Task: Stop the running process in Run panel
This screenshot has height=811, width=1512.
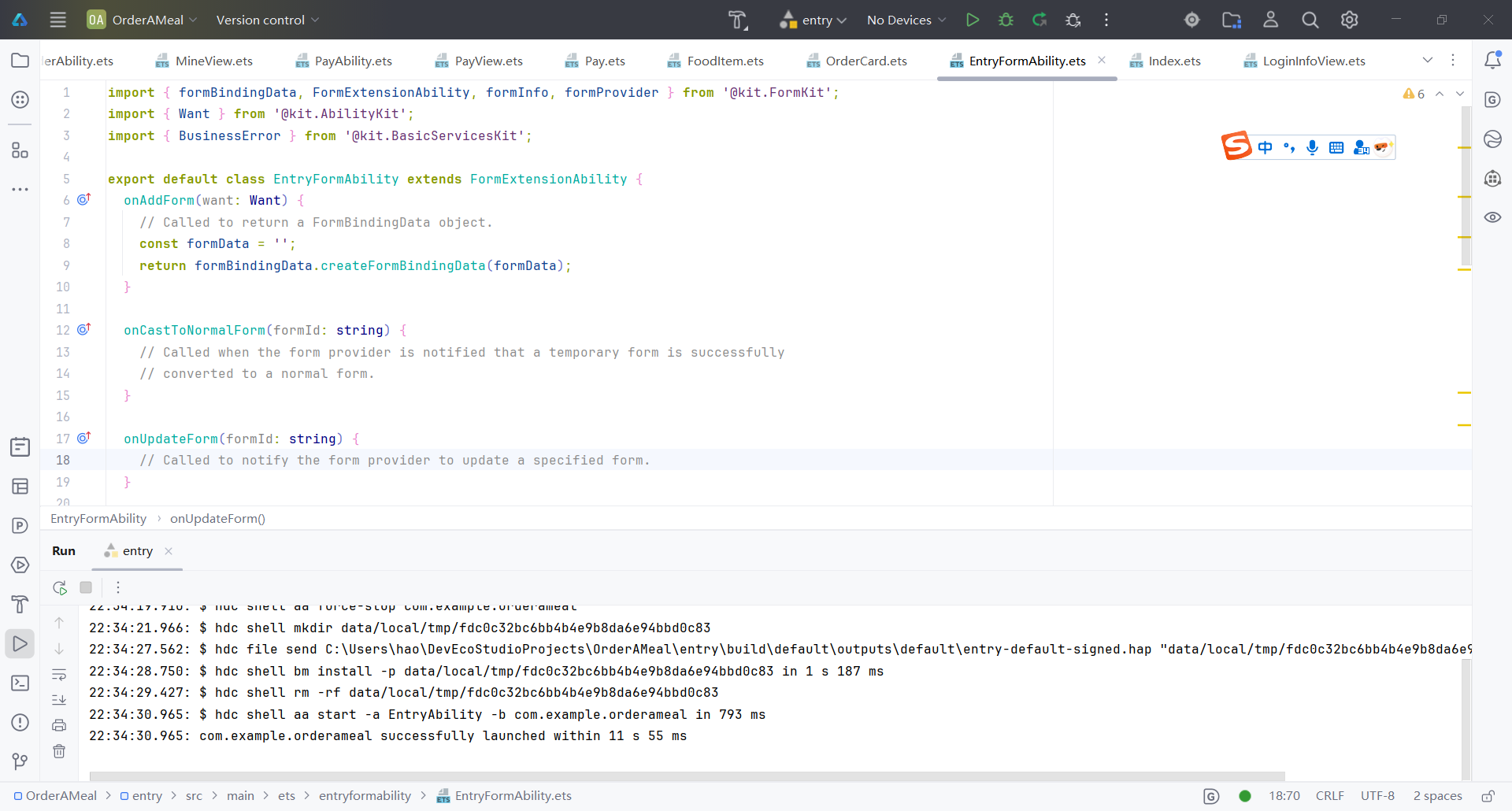Action: (x=86, y=587)
